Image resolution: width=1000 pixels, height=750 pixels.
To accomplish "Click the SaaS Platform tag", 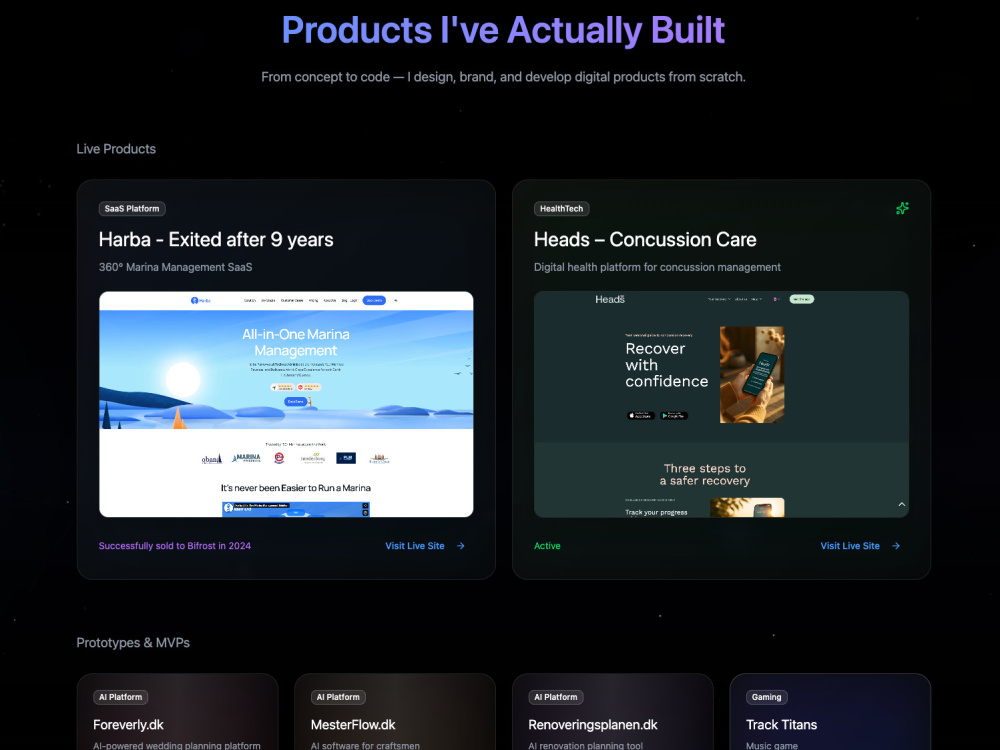I will [132, 209].
